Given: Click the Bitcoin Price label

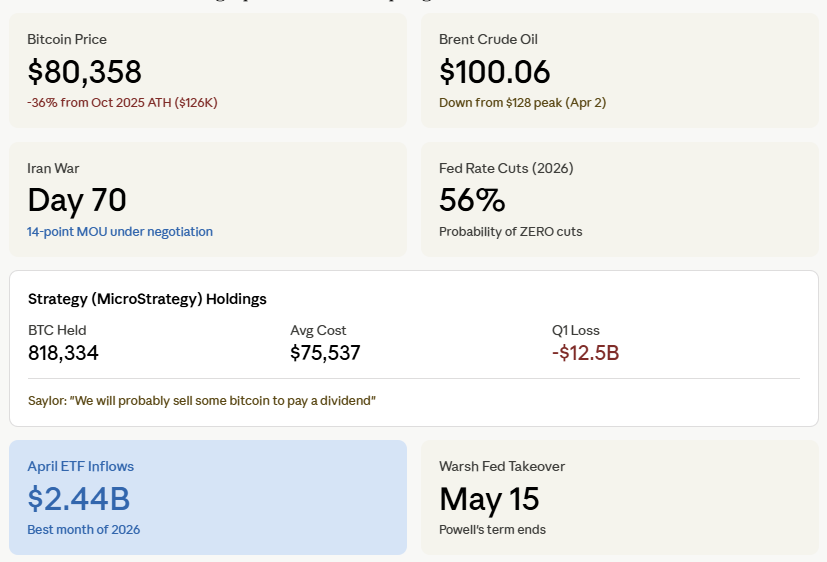Looking at the screenshot, I should coord(67,40).
